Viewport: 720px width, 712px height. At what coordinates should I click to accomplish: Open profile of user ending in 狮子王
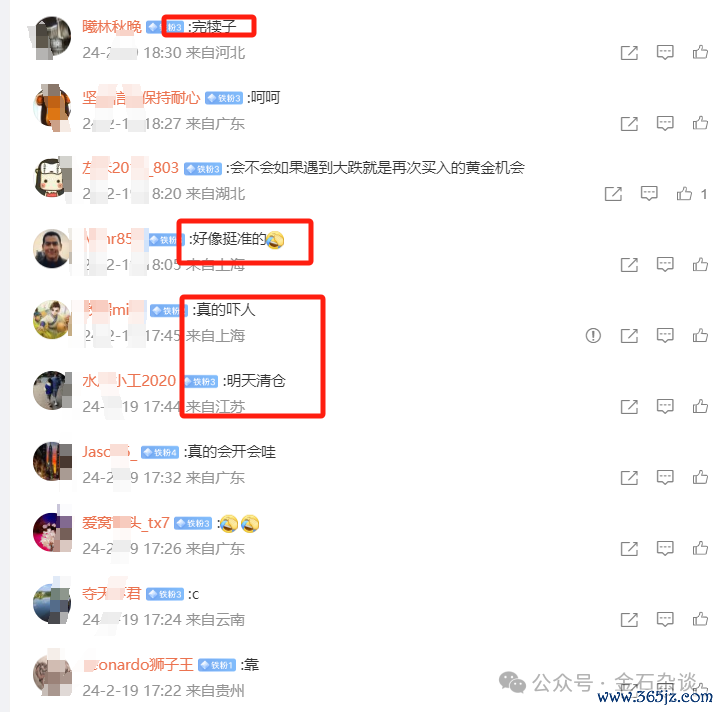(x=138, y=665)
